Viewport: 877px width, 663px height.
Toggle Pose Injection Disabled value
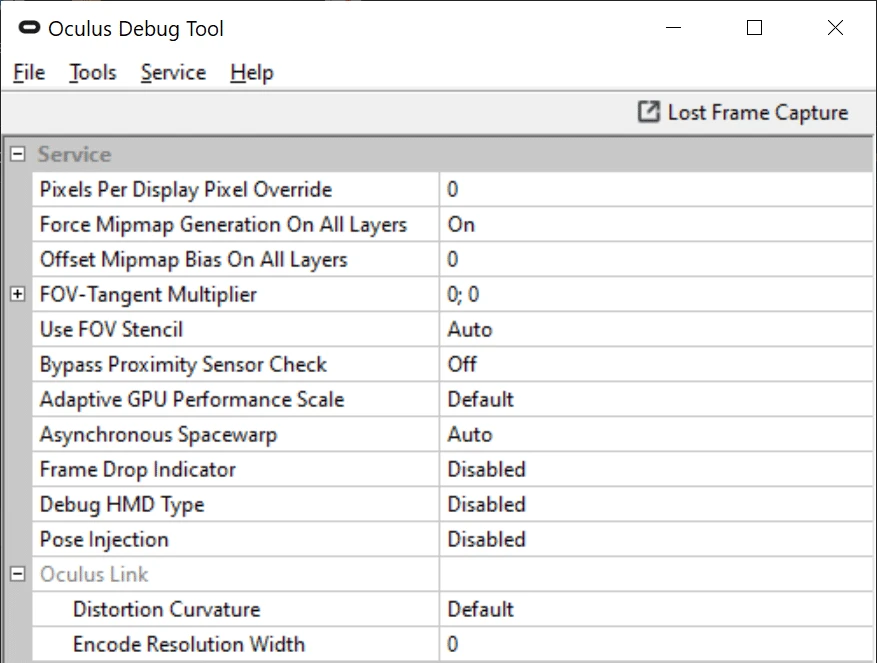click(x=655, y=539)
